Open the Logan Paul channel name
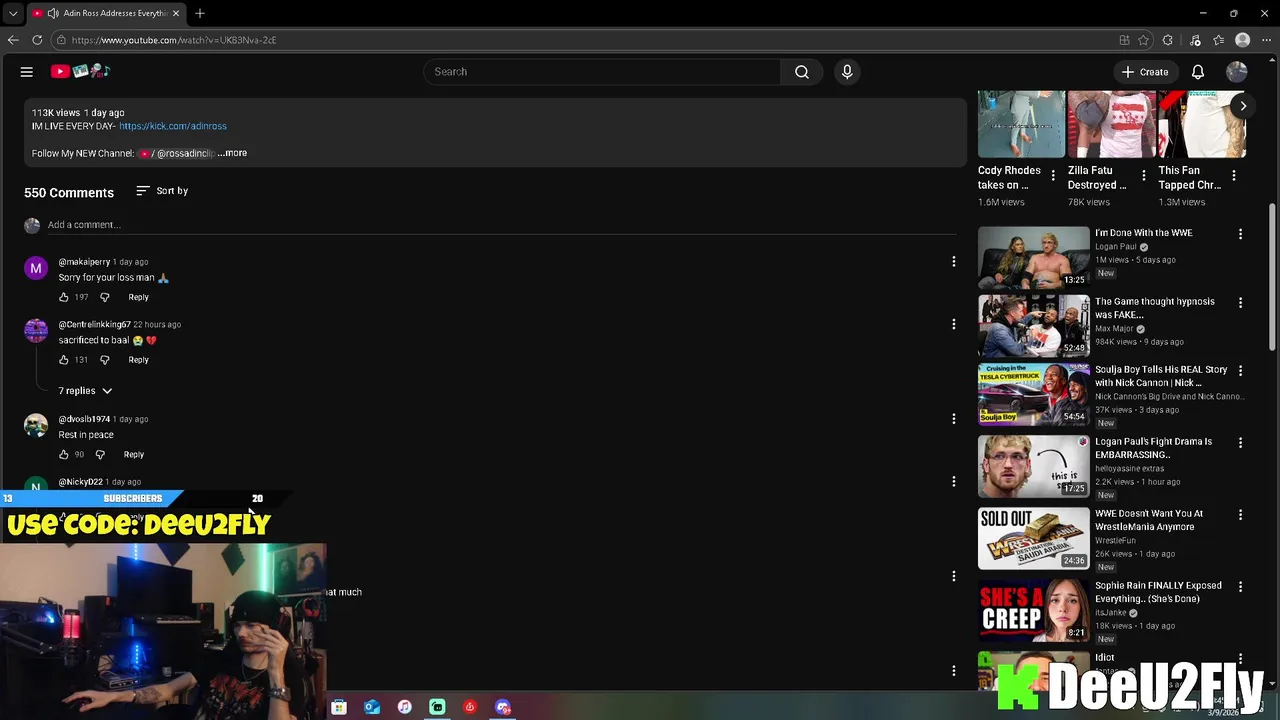 1116,246
